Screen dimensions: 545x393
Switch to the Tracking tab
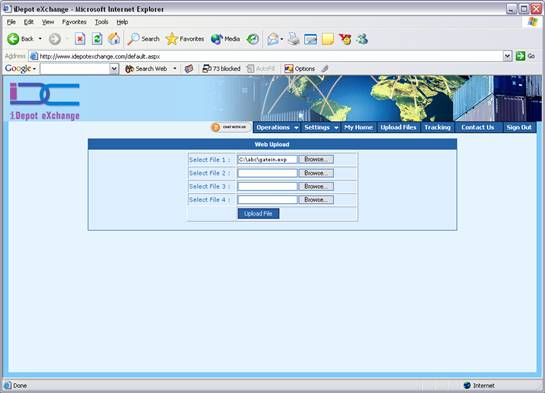point(437,128)
